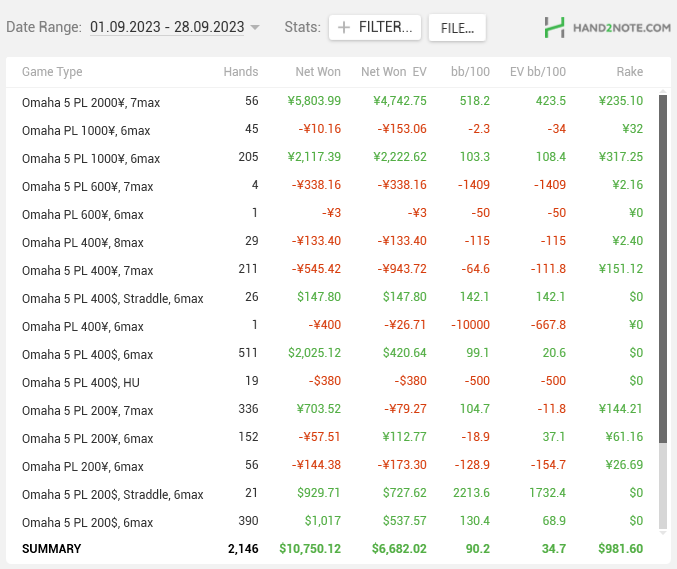The image size is (677, 569).
Task: Open the FILTER... stats button
Action: coord(375,28)
